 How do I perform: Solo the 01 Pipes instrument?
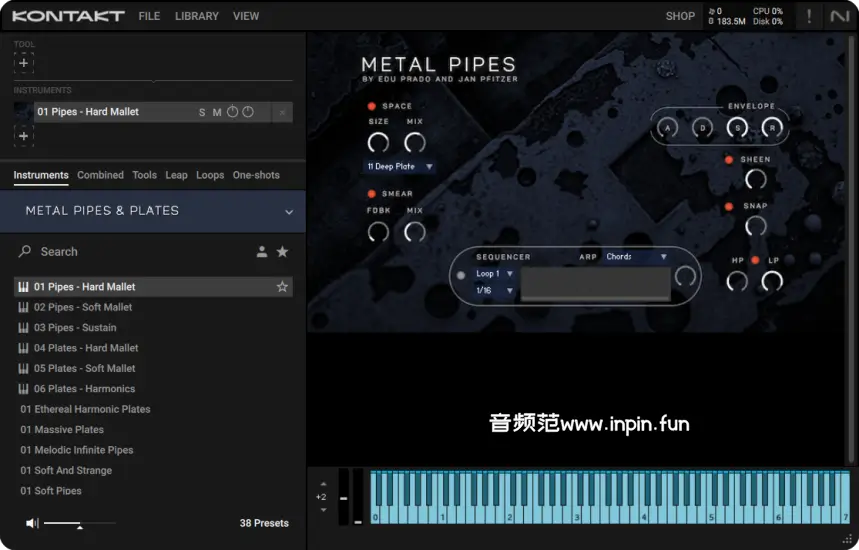[202, 112]
